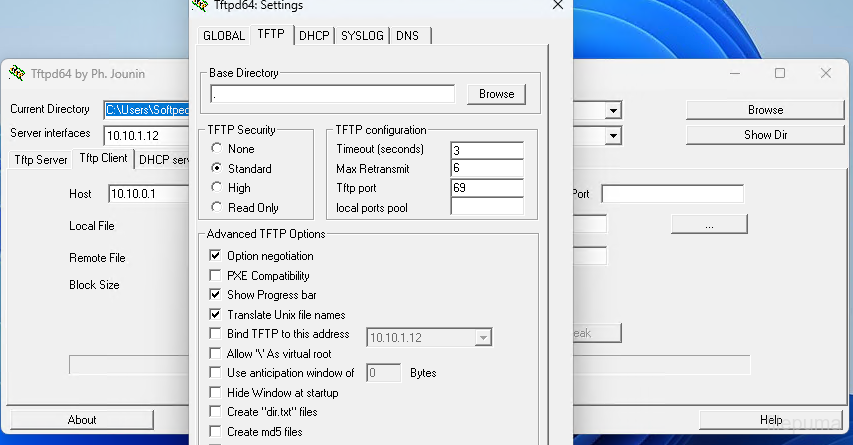Switch to the GLOBAL settings tab

tap(224, 35)
